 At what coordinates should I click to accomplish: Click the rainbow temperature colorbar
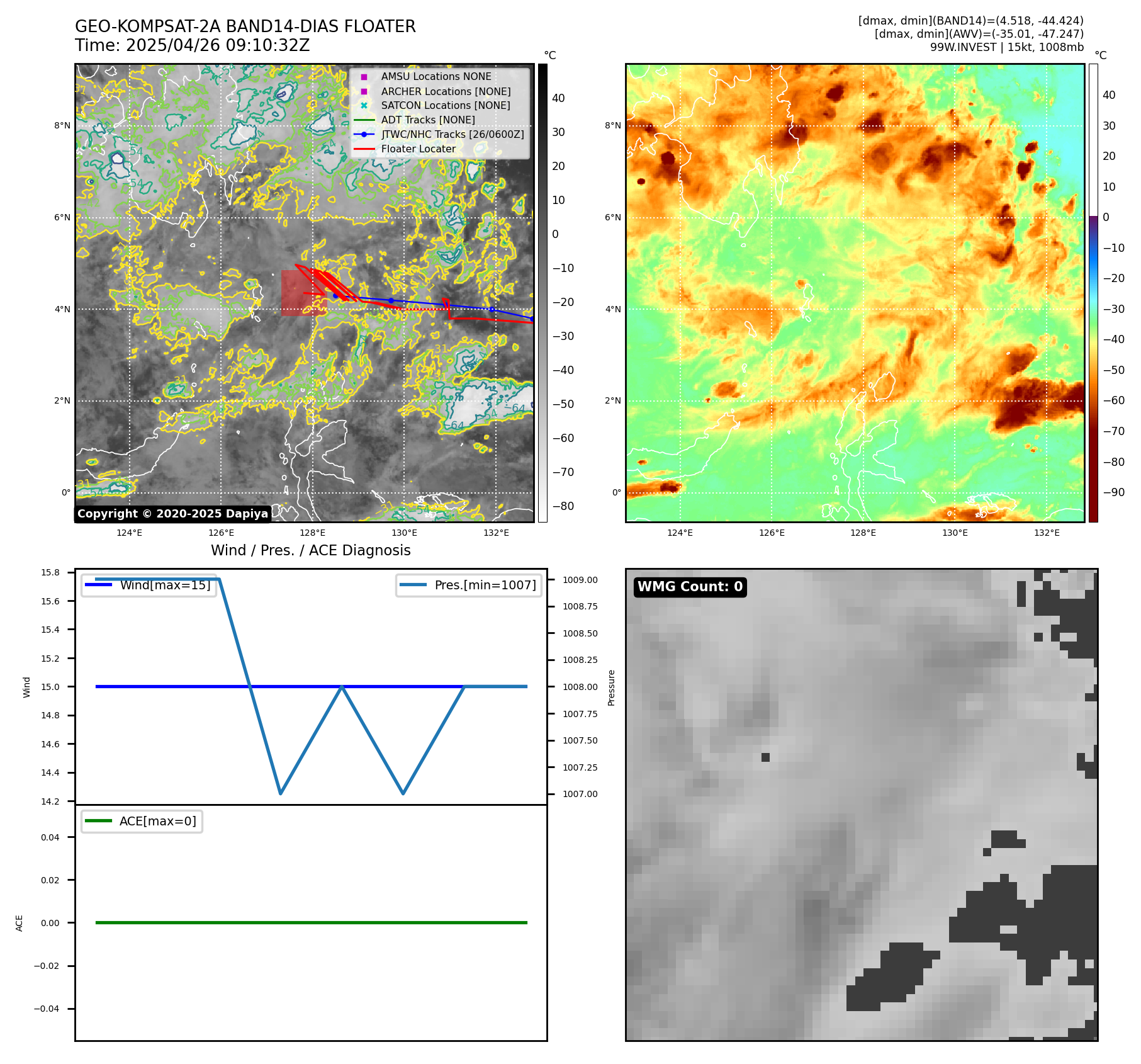pyautogui.click(x=1093, y=293)
